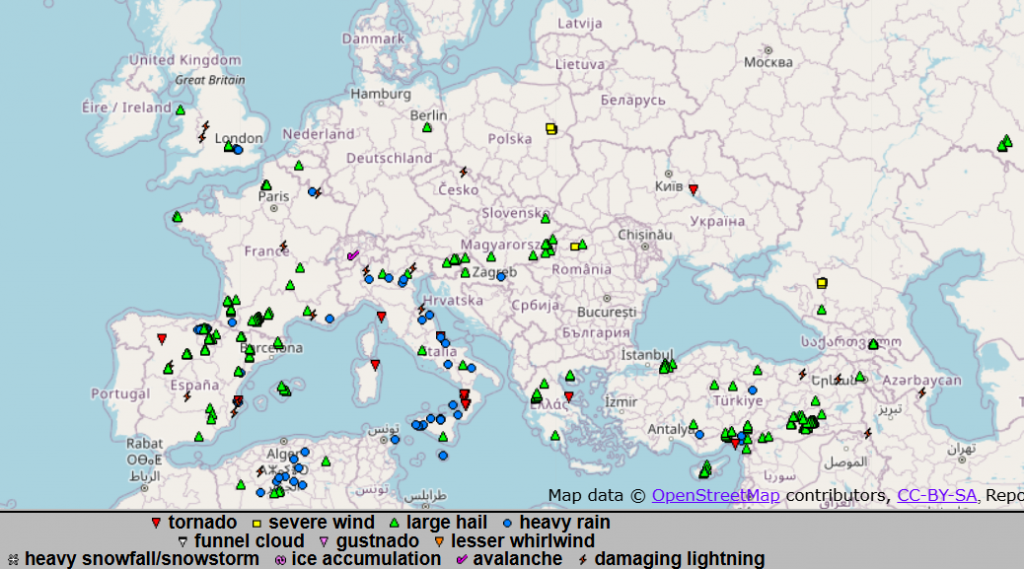Image resolution: width=1024 pixels, height=569 pixels.
Task: Click the heavy snowfall/snowstorm legend icon
Action: point(12,559)
